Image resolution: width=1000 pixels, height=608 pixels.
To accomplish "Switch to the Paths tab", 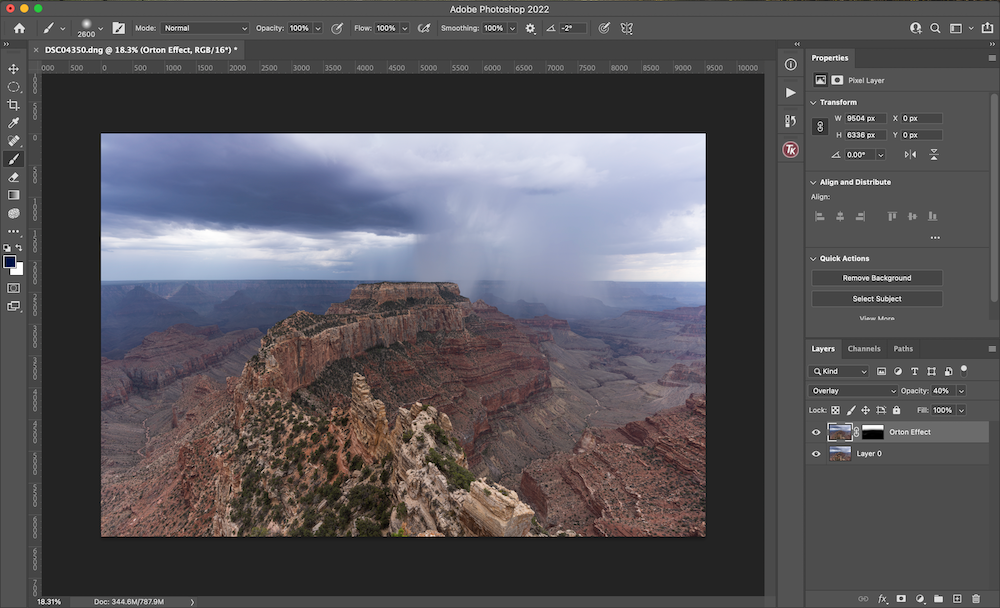I will click(903, 349).
